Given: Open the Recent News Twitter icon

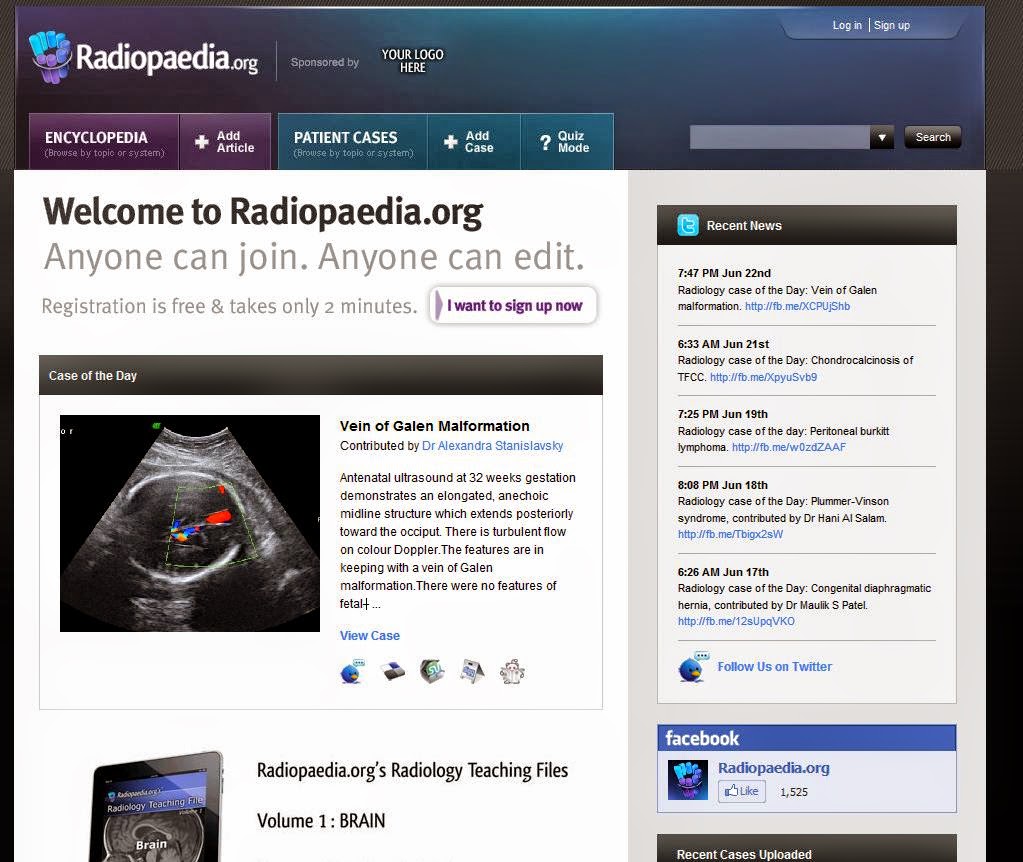Looking at the screenshot, I should (x=688, y=225).
